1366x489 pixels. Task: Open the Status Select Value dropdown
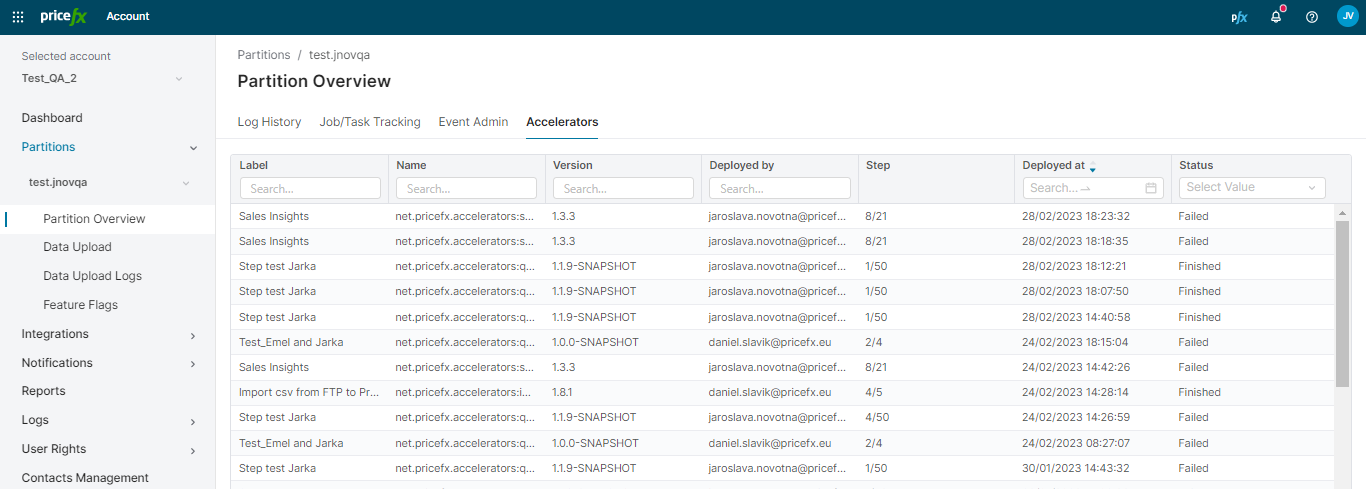1252,188
